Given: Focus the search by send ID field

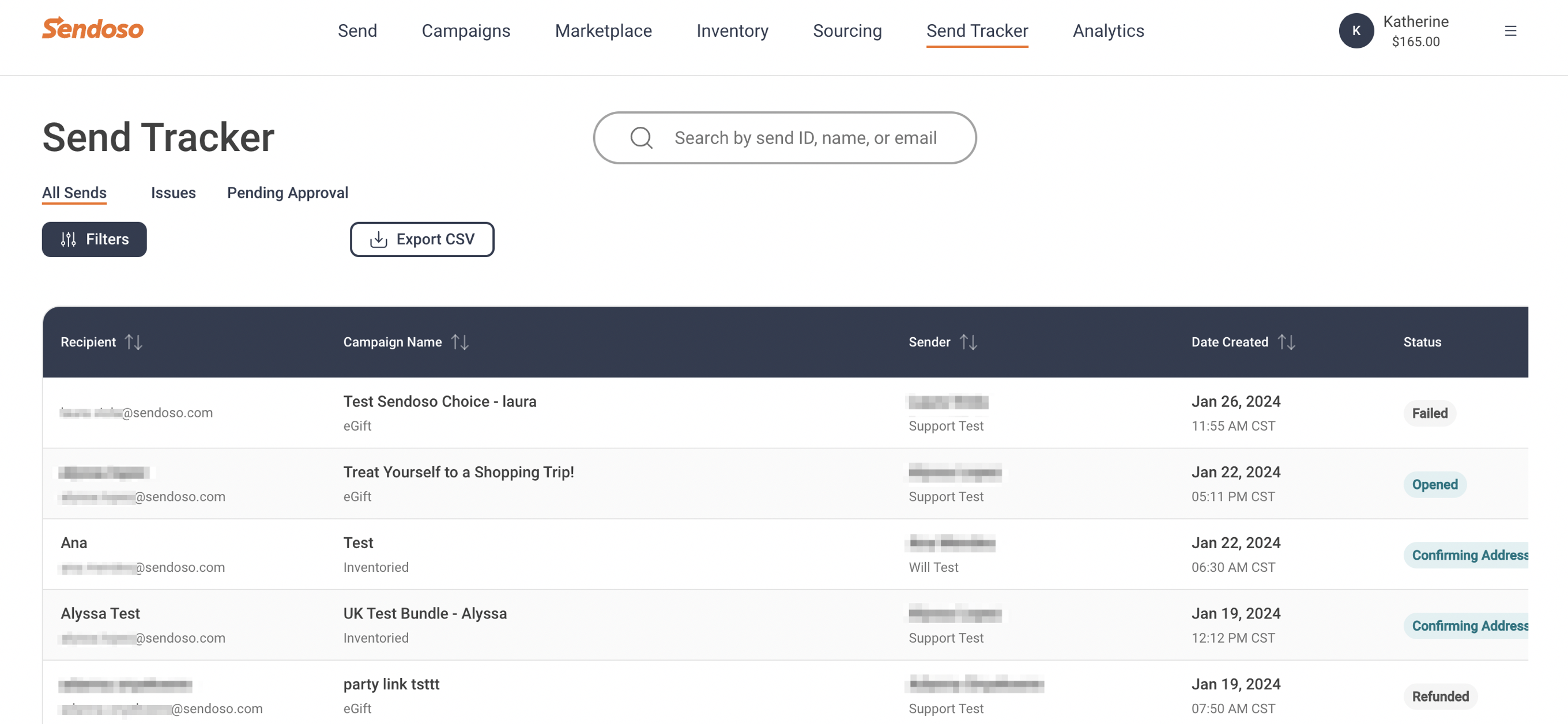Looking at the screenshot, I should (x=785, y=138).
